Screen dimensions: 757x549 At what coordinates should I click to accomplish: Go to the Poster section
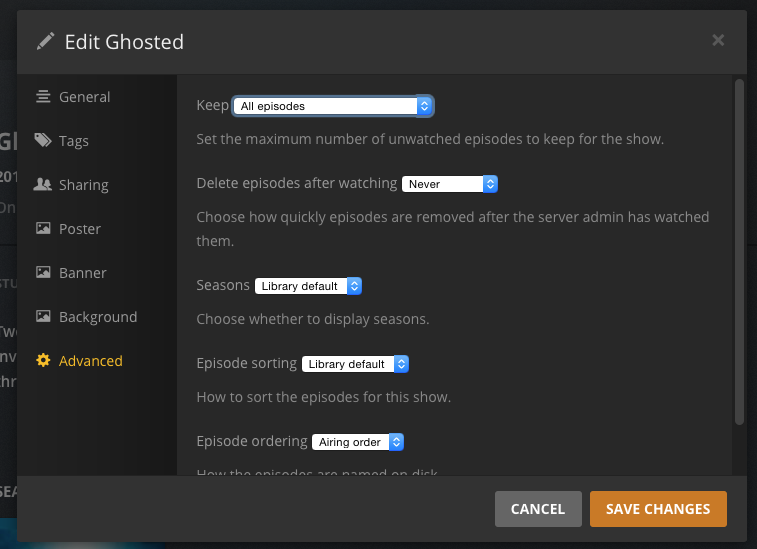click(80, 229)
